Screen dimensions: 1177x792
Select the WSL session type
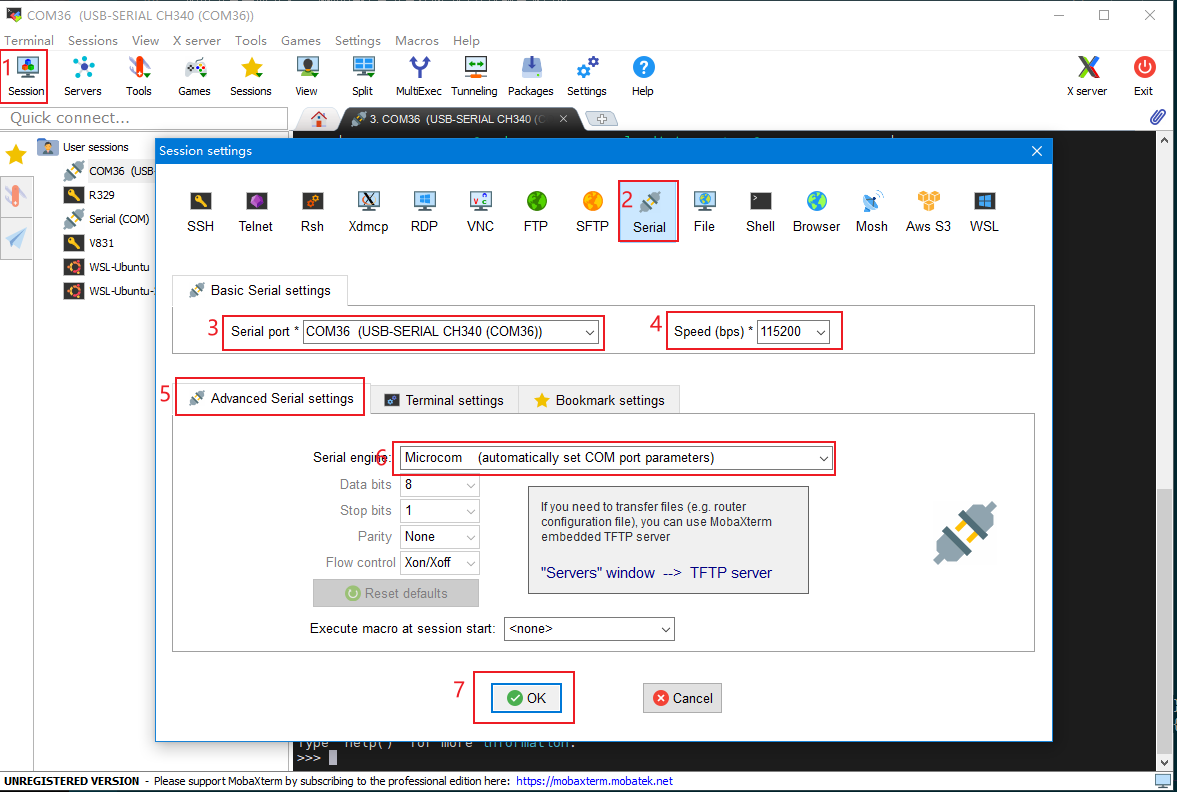coord(984,211)
